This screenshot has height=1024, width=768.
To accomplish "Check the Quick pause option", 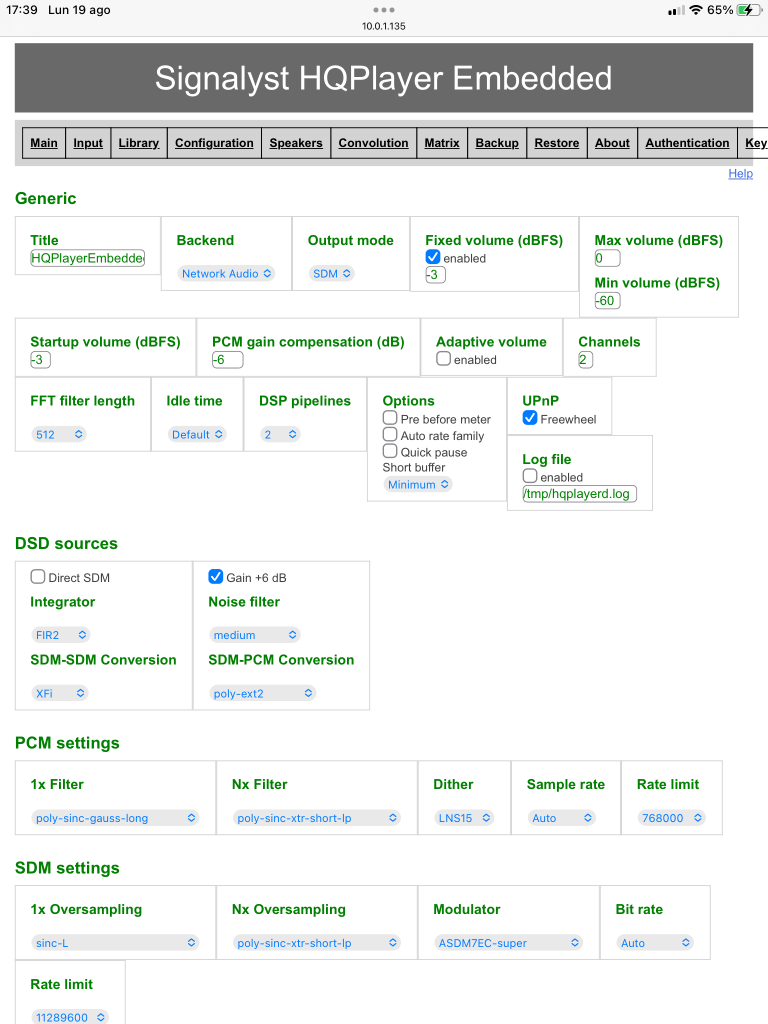I will 390,451.
